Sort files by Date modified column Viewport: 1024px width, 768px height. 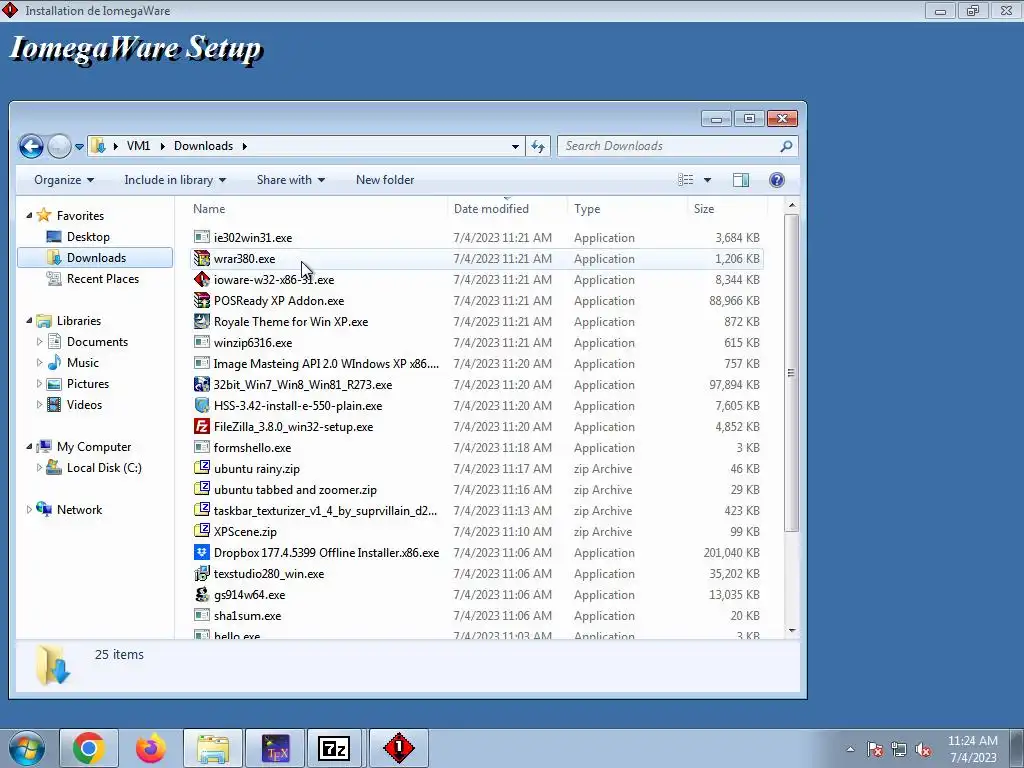[x=491, y=209]
